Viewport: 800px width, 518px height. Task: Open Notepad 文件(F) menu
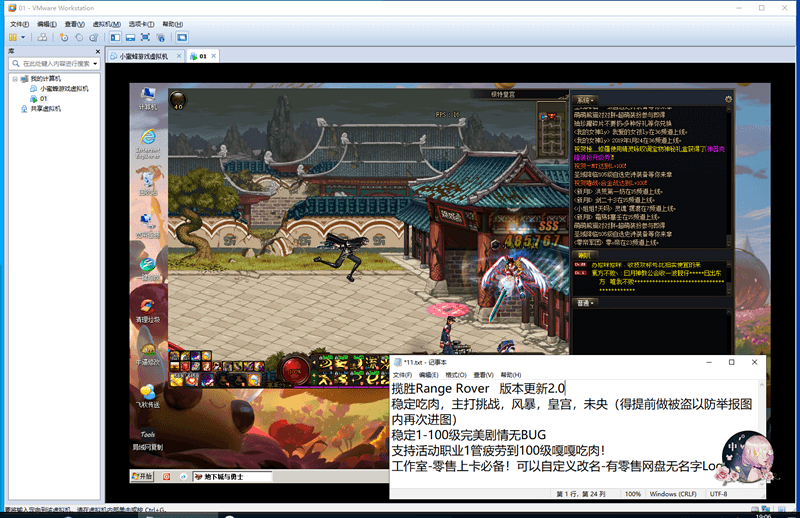pyautogui.click(x=403, y=375)
